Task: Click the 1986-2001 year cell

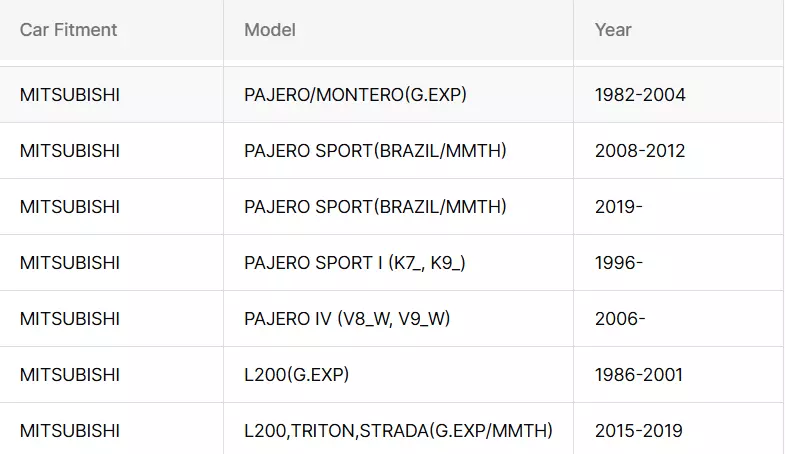Action: tap(639, 375)
